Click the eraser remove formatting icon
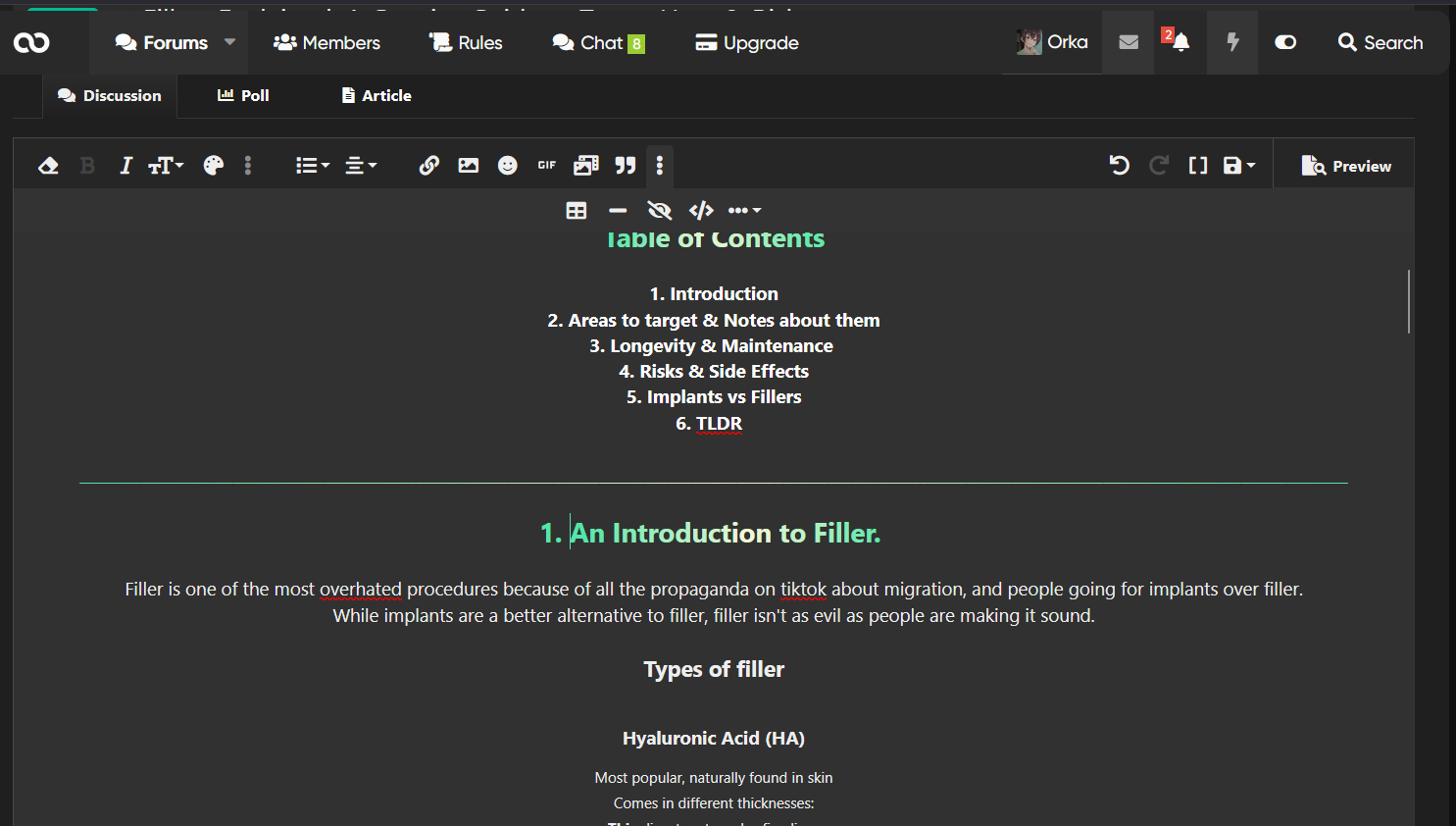 [48, 166]
